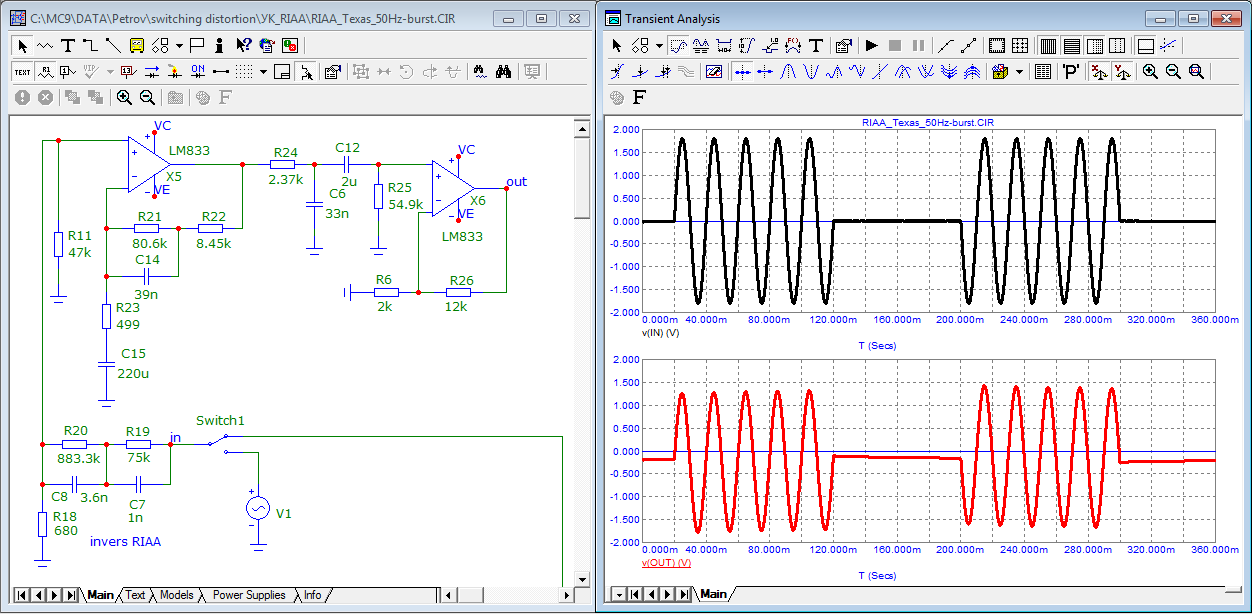Viewport: 1252px width, 614px height.
Task: Click the Peak cursor function icon
Action: [786, 71]
